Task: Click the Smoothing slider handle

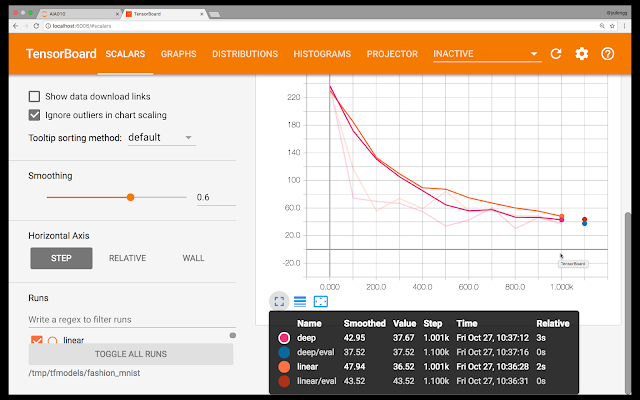Action: coord(131,197)
